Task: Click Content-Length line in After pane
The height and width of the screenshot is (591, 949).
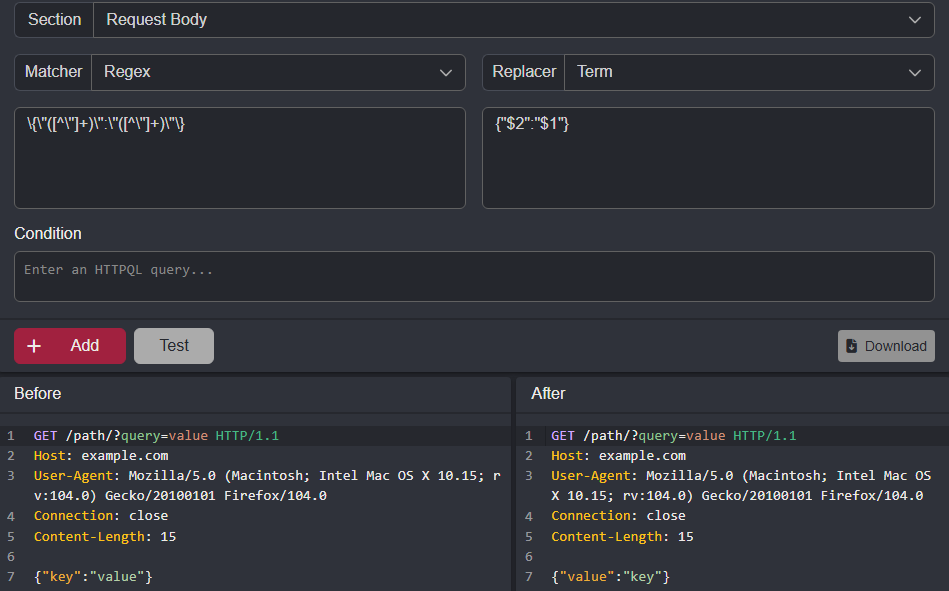Action: [x=622, y=537]
